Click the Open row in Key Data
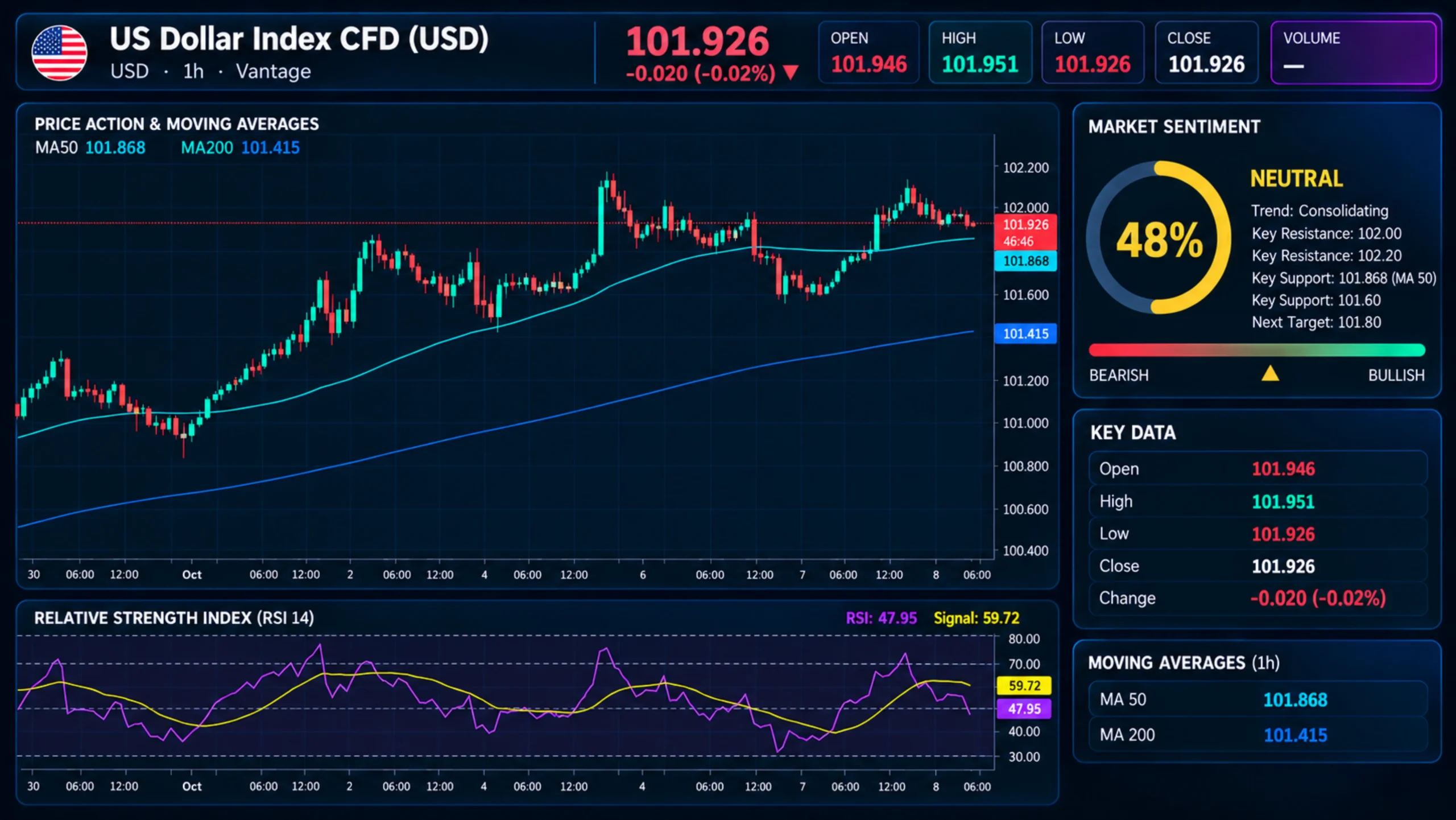 click(1258, 469)
